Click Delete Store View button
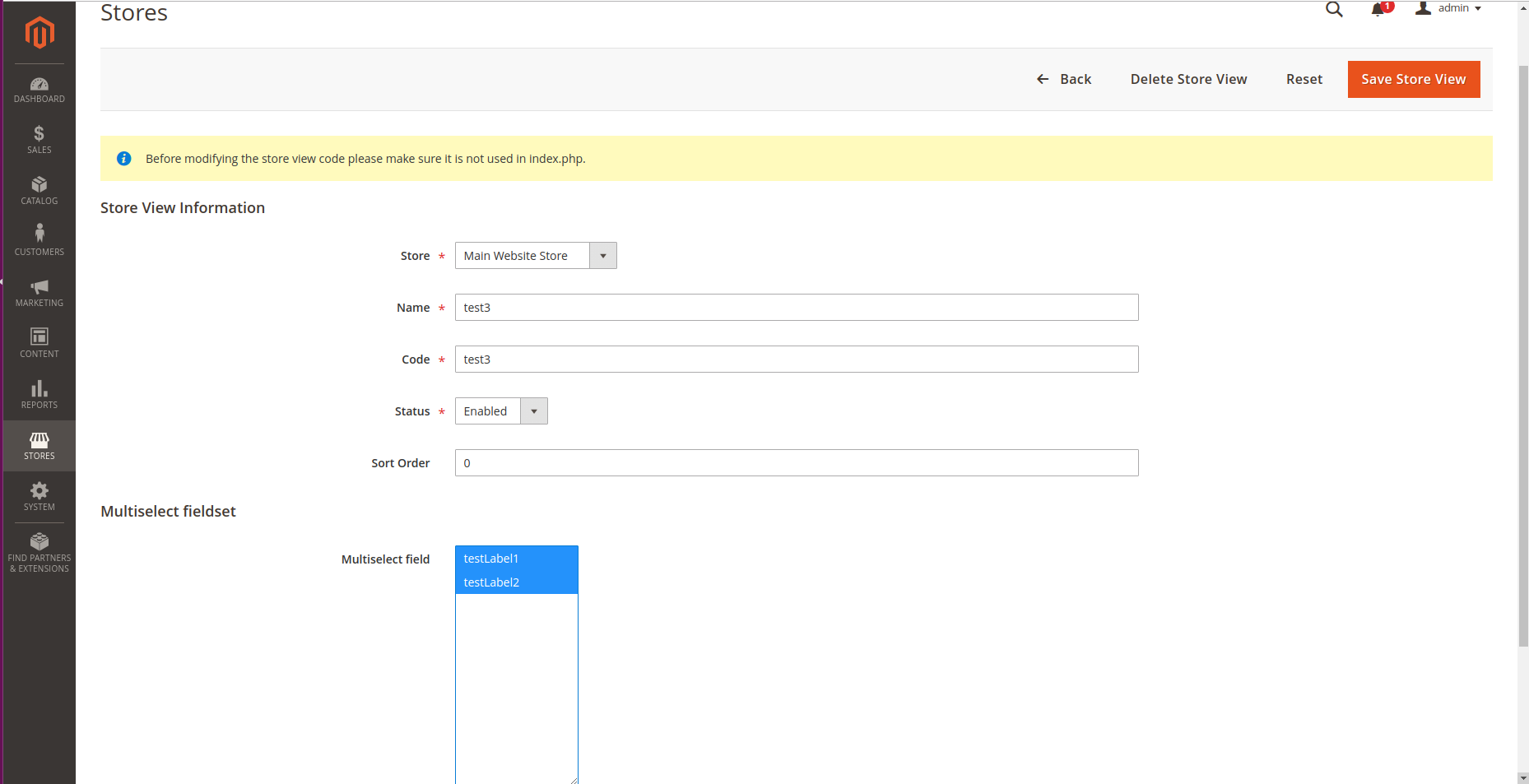The image size is (1529, 784). tap(1188, 79)
